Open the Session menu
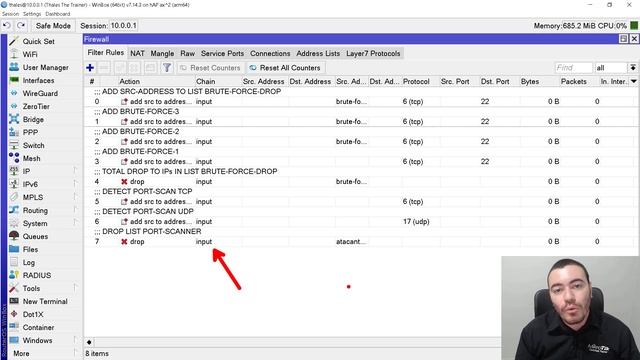The height and width of the screenshot is (360, 640). tap(10, 14)
